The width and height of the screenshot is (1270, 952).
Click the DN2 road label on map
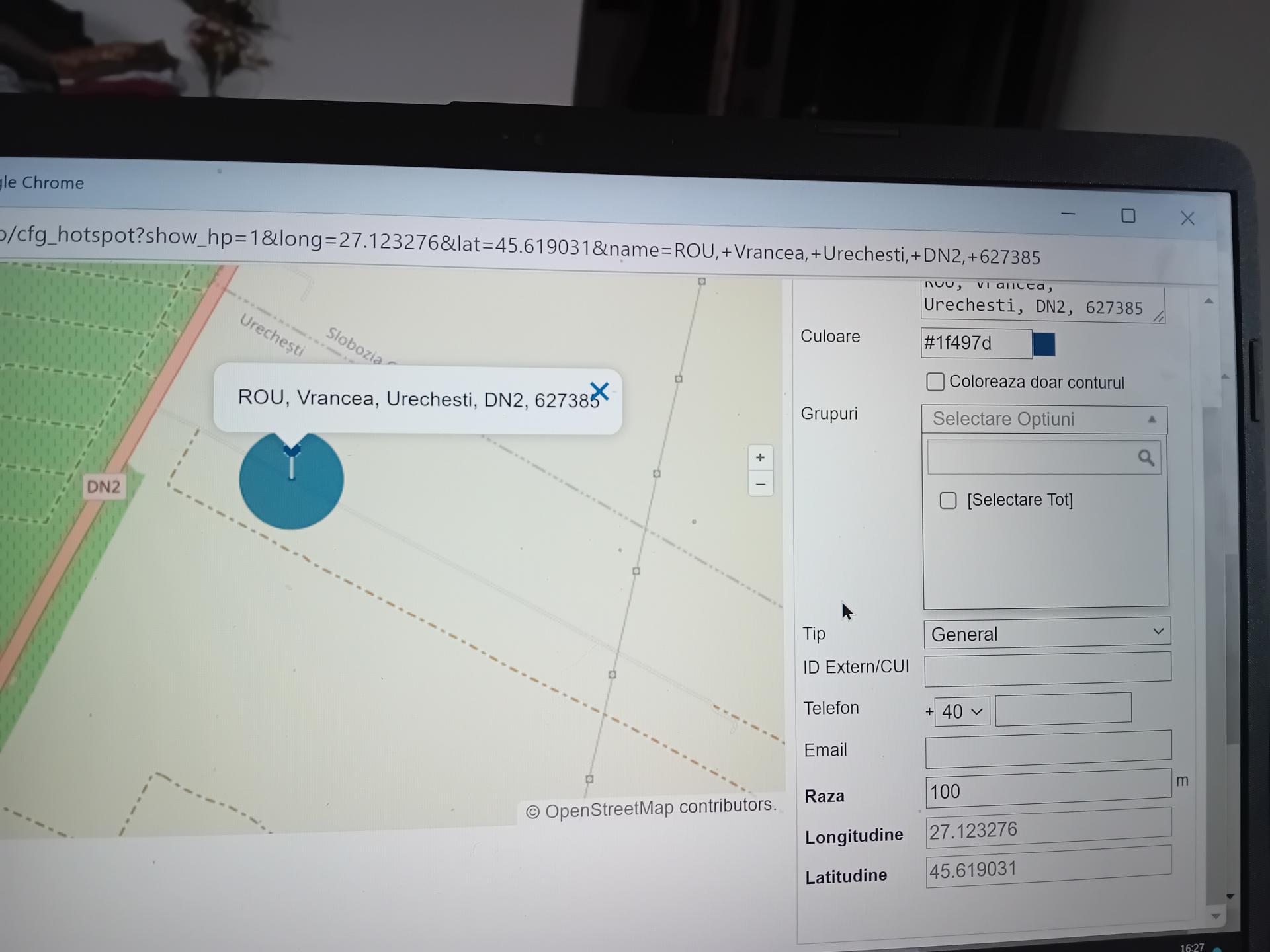pos(104,487)
